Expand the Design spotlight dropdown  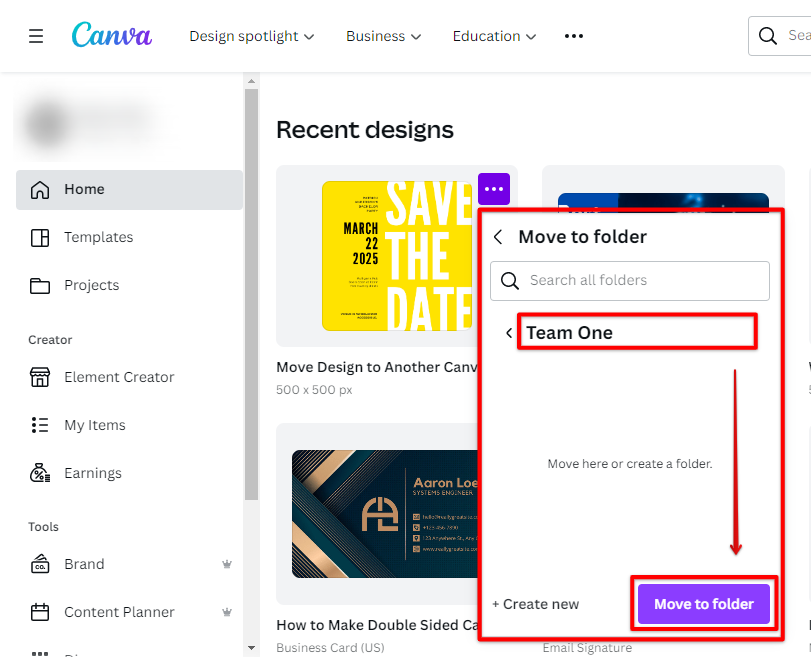251,35
